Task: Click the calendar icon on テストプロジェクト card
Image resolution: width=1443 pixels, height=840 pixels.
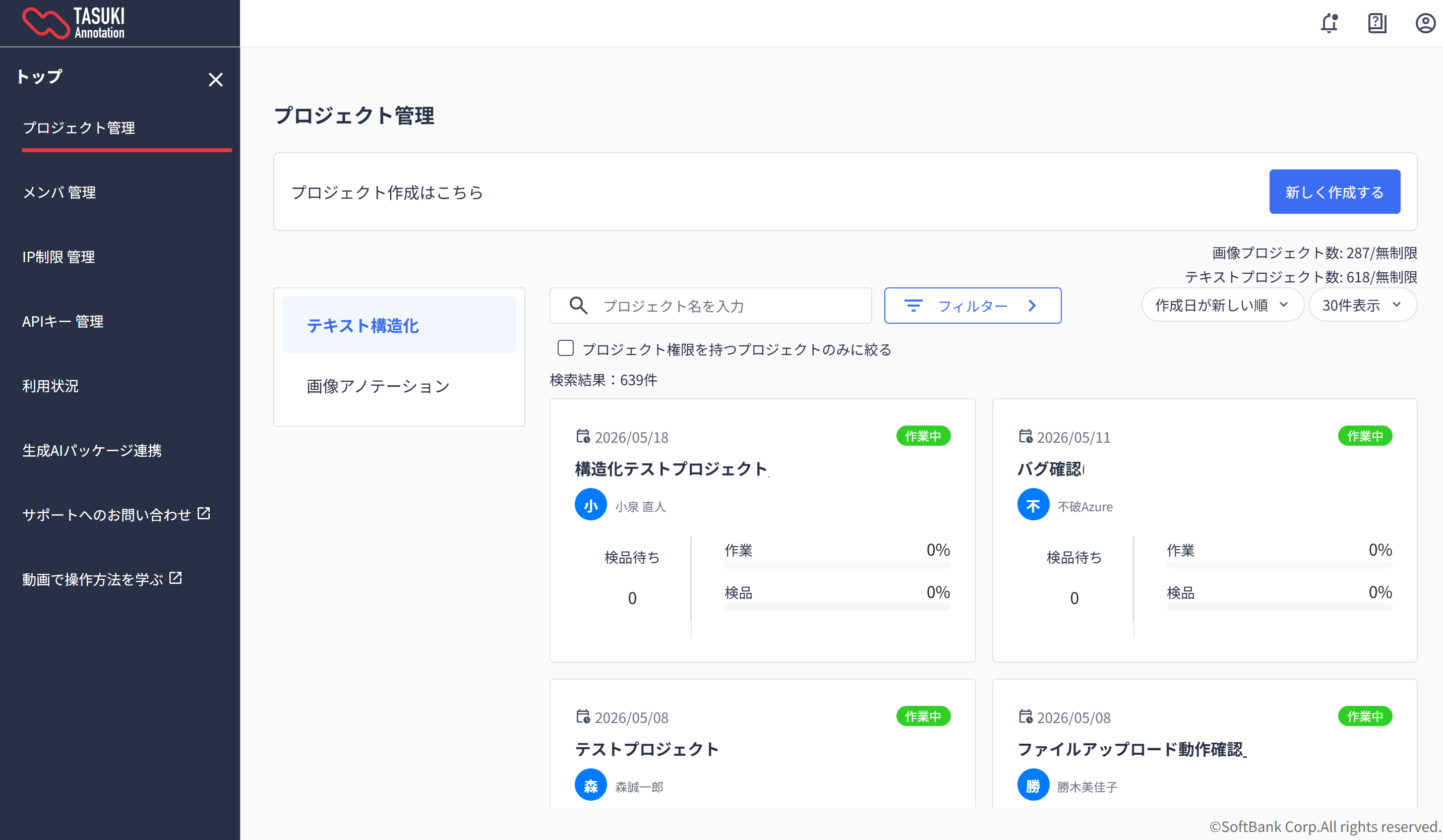Action: pos(583,716)
